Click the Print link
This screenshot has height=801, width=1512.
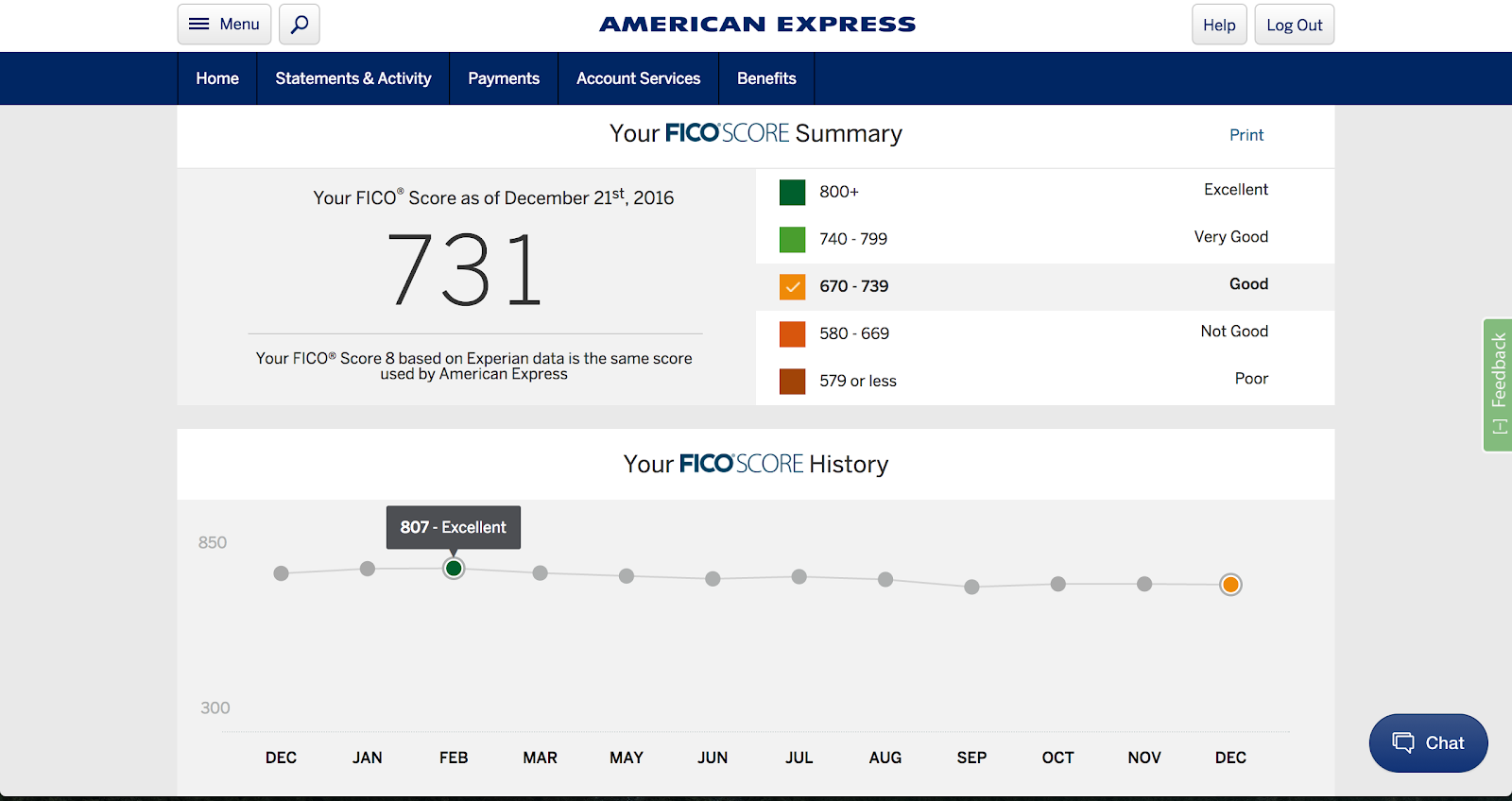coord(1246,135)
